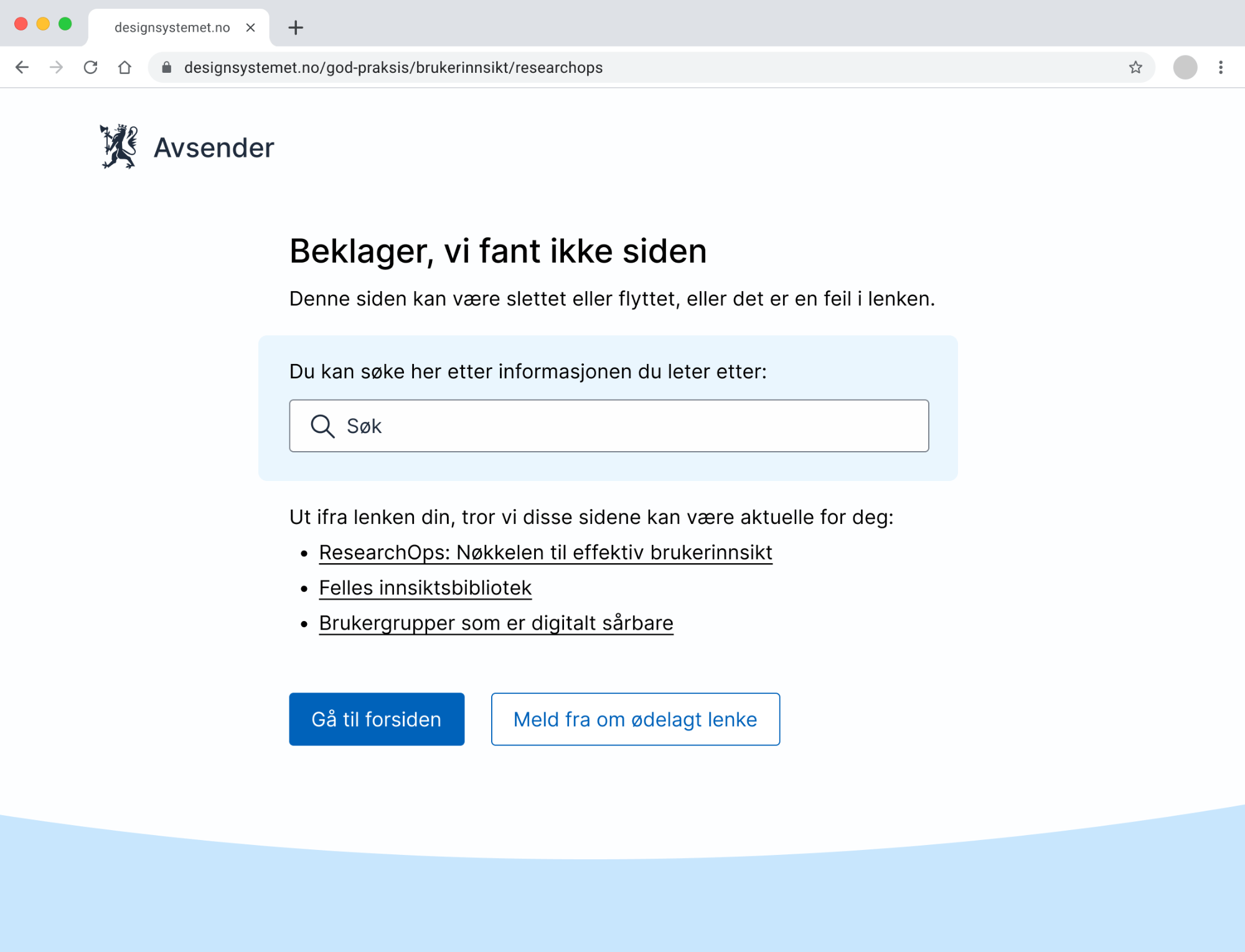Click Meld fra om ødelagt lenke button
Screen dimensions: 1245x952
coord(636,719)
